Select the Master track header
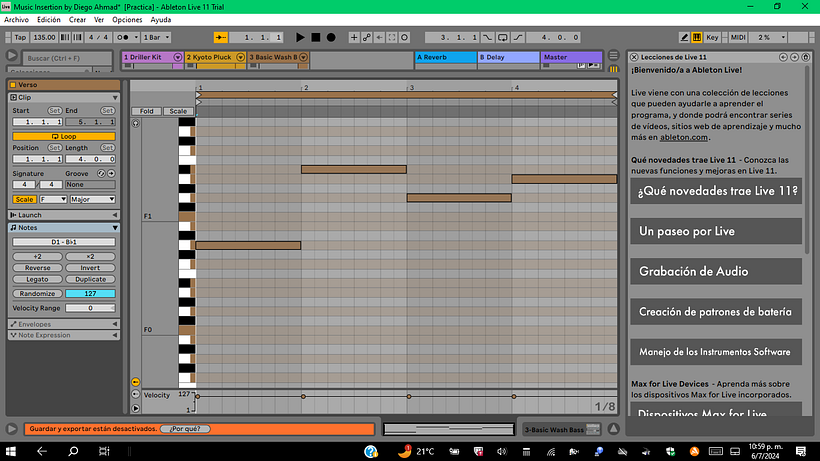The height and width of the screenshot is (461, 820). [571, 57]
